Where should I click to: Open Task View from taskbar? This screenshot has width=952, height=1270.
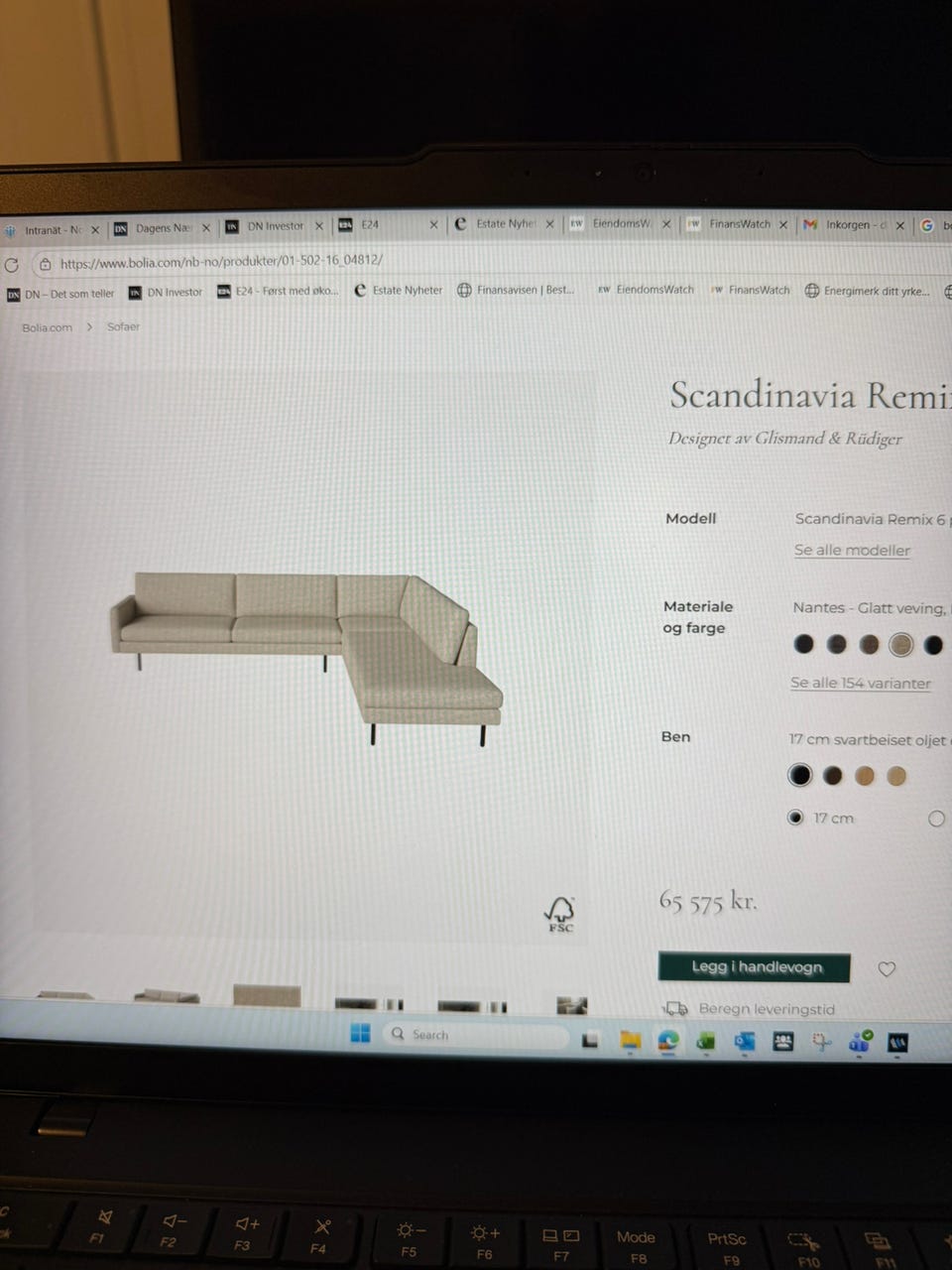(590, 1041)
